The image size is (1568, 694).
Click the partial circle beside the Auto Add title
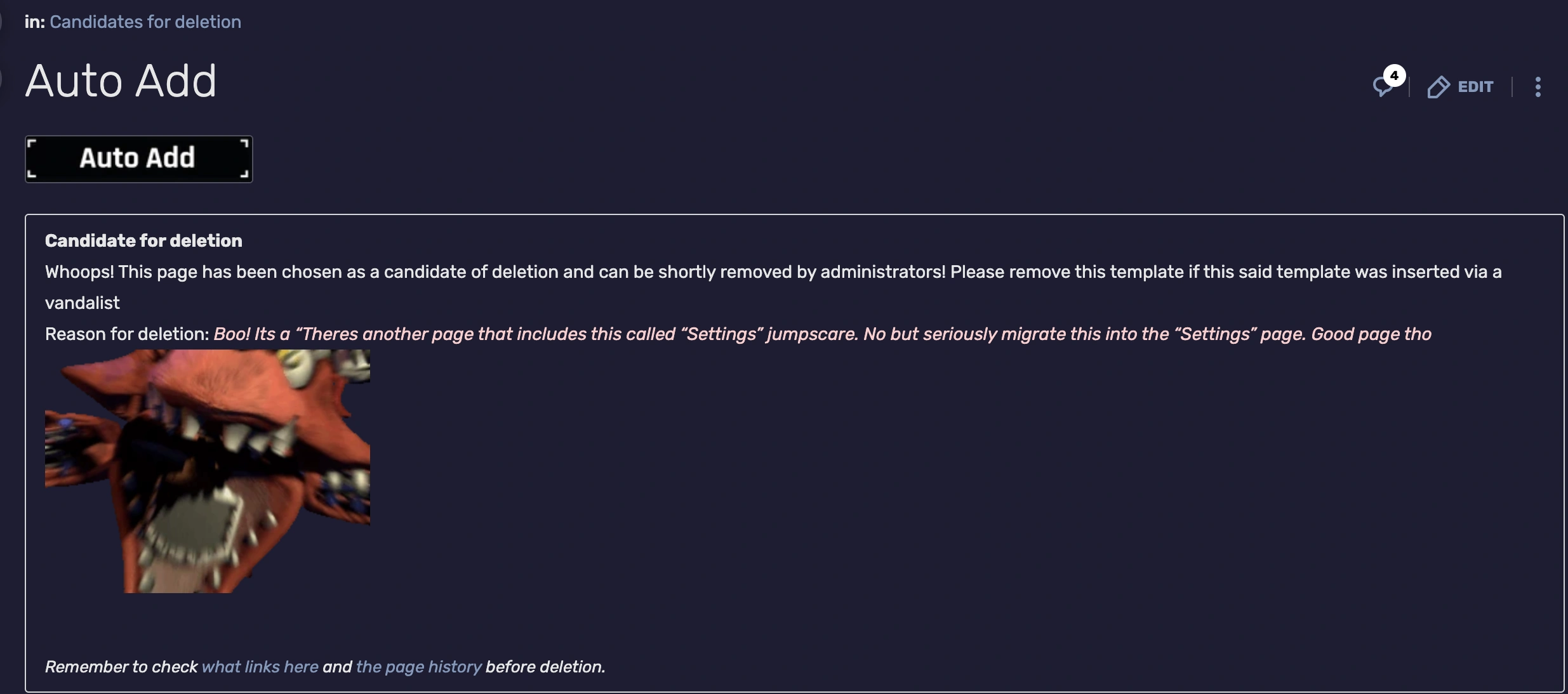click(x=2, y=80)
